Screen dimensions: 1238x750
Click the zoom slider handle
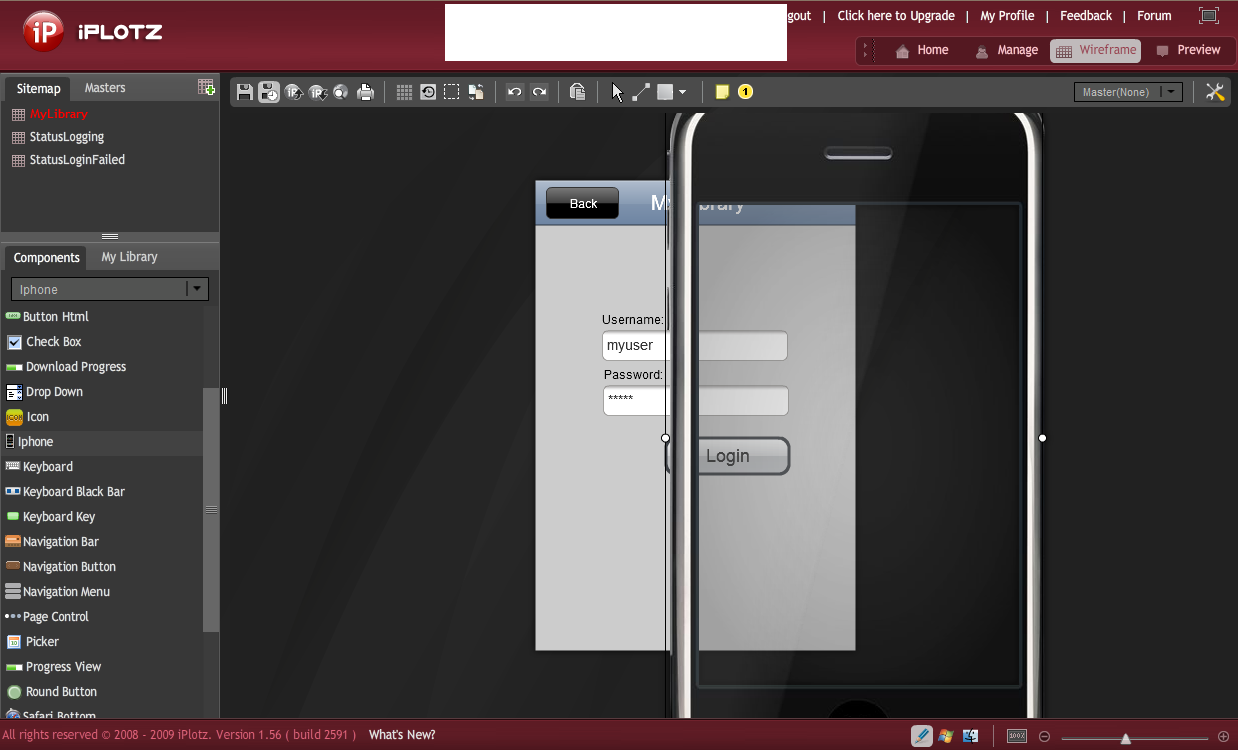1126,738
